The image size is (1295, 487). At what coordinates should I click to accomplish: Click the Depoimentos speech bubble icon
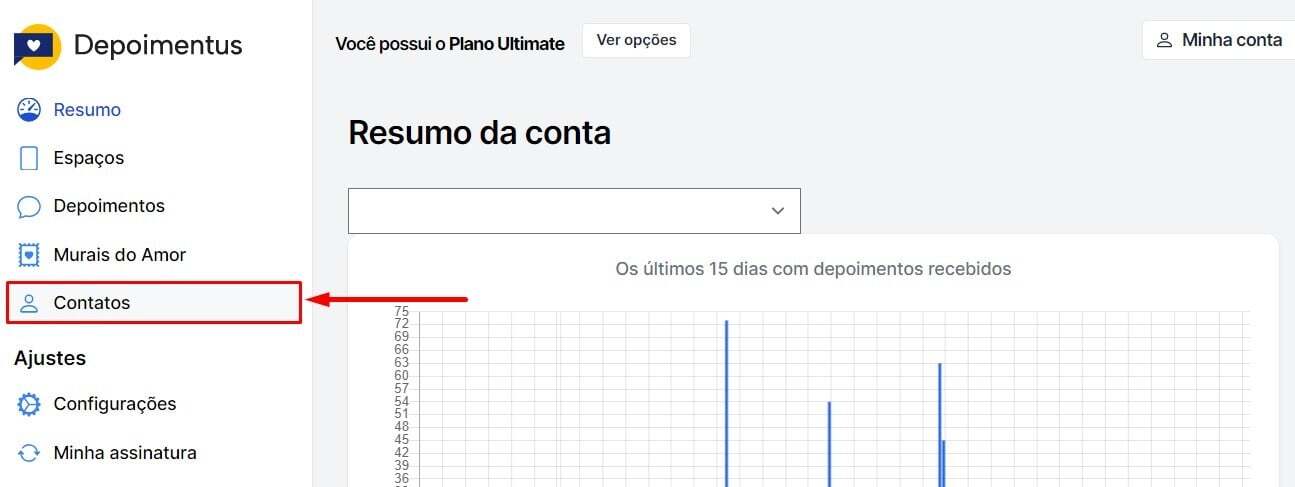pos(29,206)
